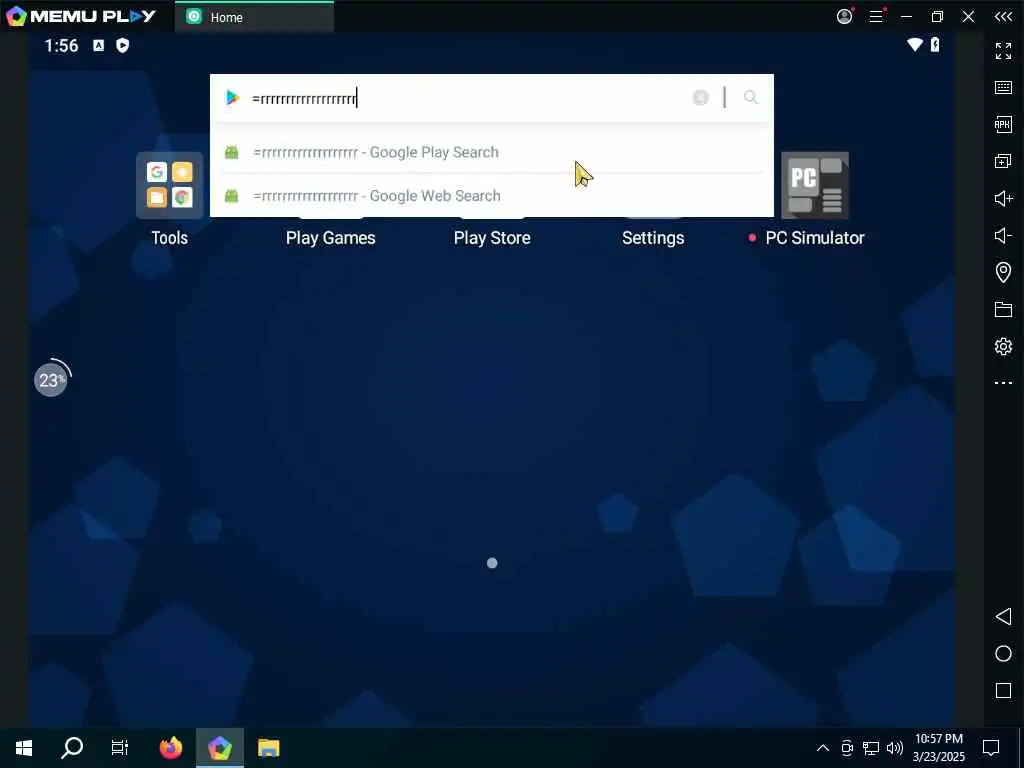
Task: Click the MEmu Play logo in title bar
Action: point(81,16)
